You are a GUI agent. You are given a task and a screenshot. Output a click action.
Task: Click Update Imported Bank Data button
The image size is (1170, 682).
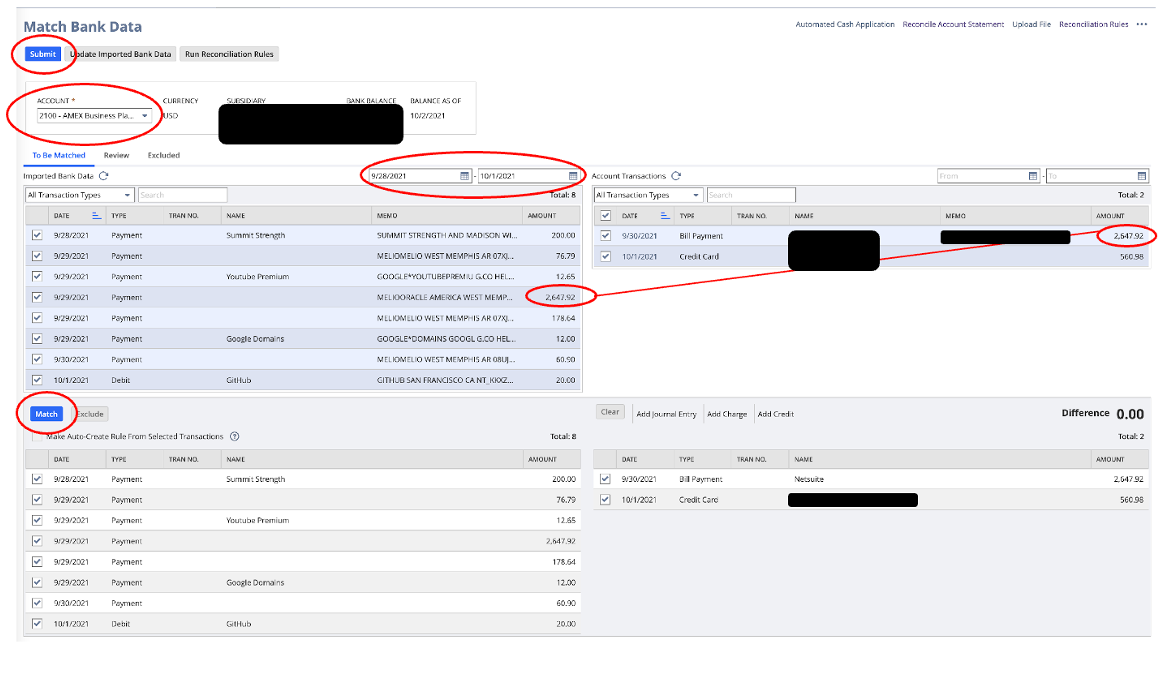121,54
